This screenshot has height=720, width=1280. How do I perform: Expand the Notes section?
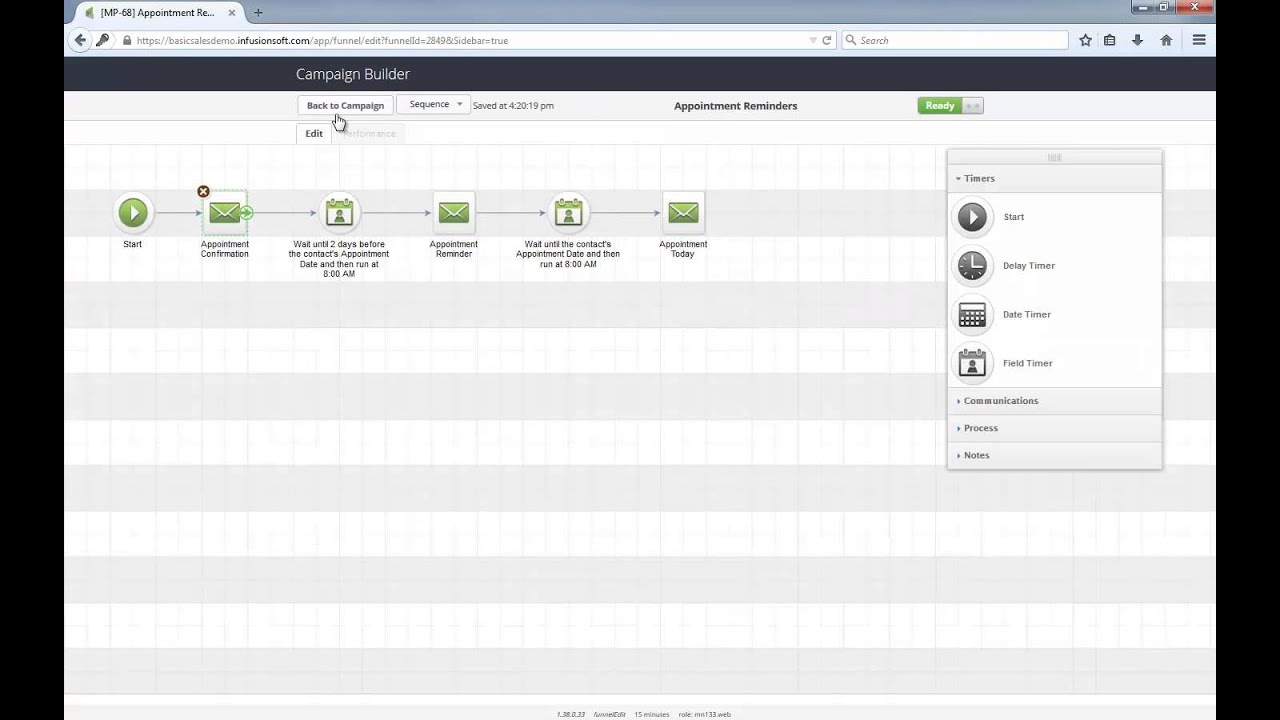pyautogui.click(x=1054, y=455)
